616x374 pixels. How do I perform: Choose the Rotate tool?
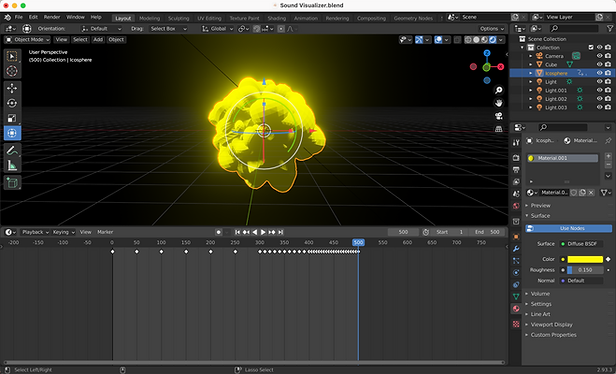coord(12,103)
